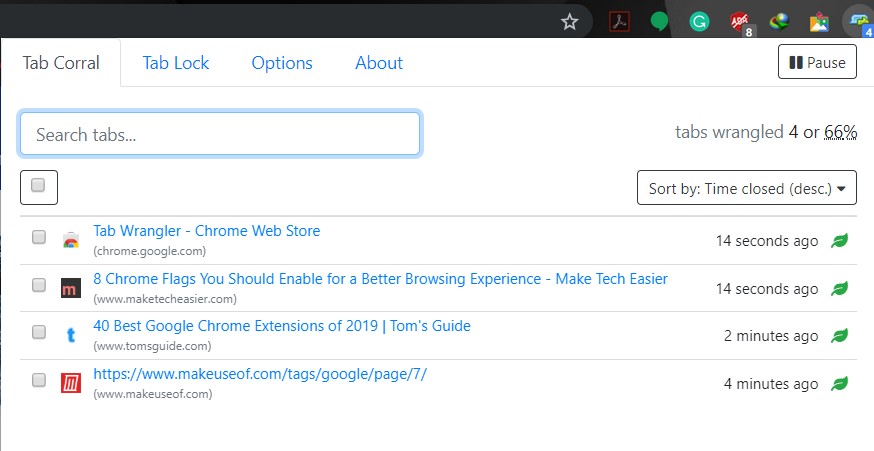Click green leaf icon for Tab Wrangler row
Screen dimensions: 874x451
(839, 240)
